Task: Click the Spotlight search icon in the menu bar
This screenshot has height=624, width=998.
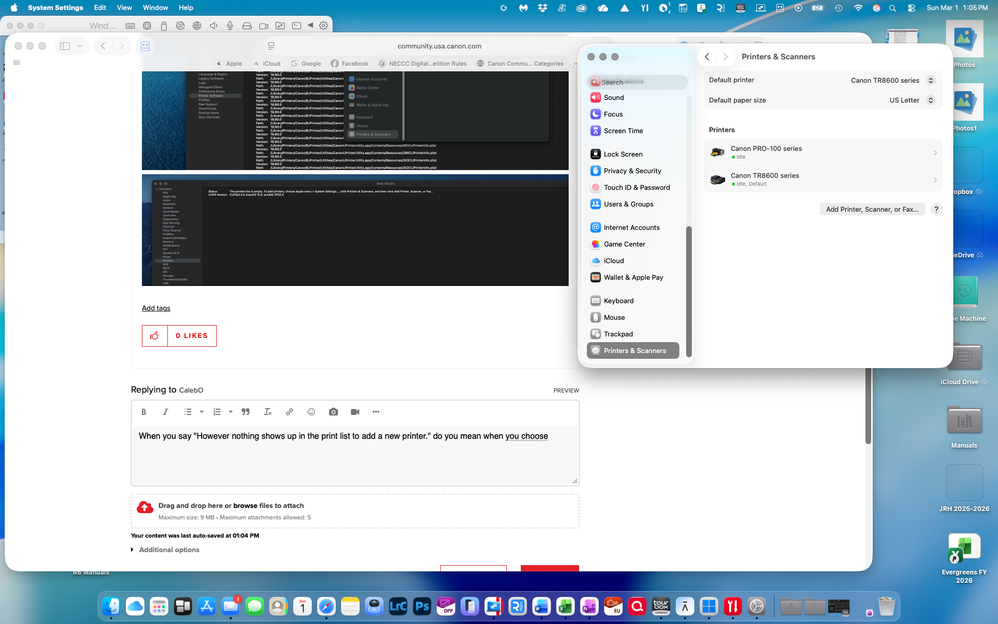Action: click(892, 8)
